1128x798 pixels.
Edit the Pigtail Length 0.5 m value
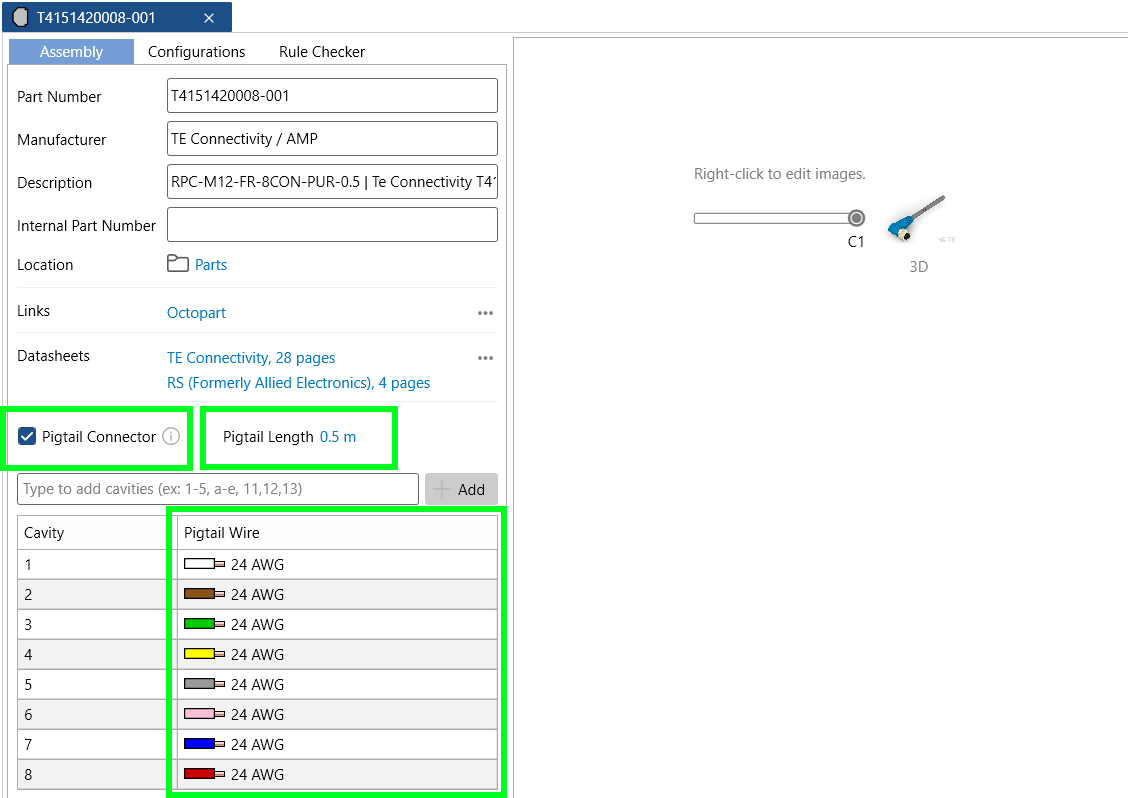338,437
